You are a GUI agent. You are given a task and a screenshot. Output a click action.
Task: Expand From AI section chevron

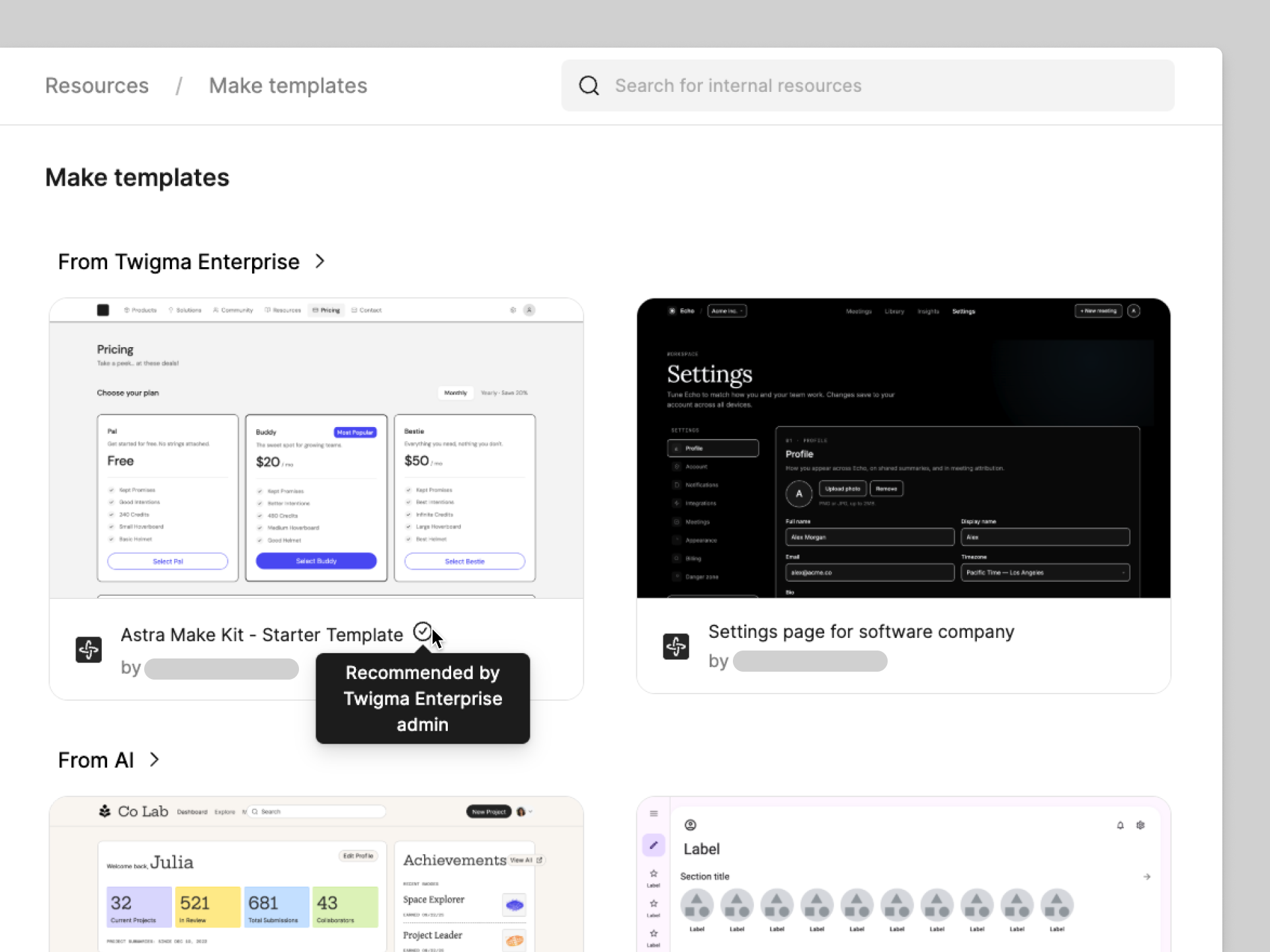(154, 760)
